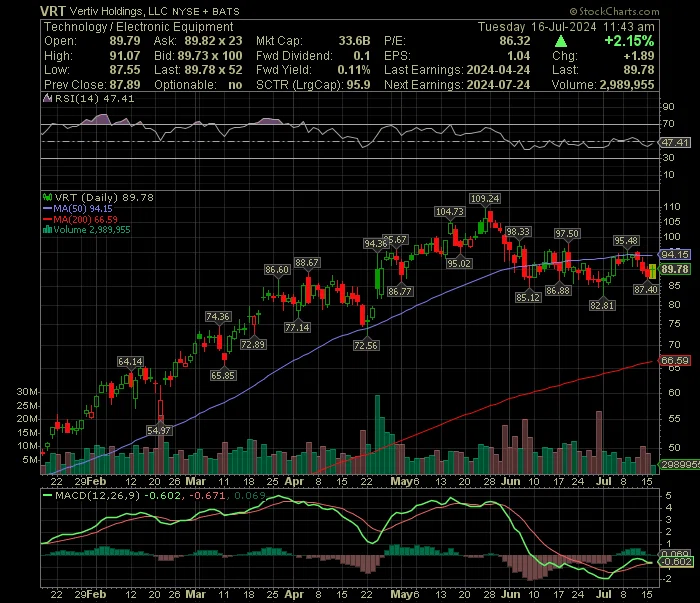700x603 pixels.
Task: Click the -0.602 MACD axis value tag
Action: [x=676, y=561]
